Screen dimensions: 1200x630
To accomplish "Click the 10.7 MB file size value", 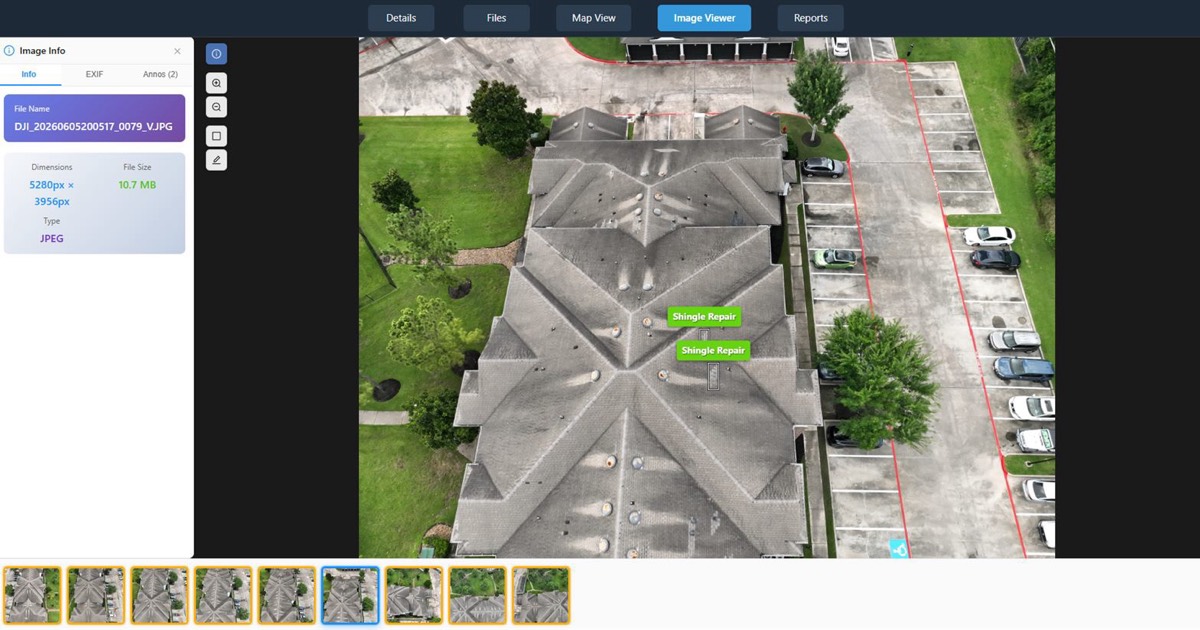I will [x=137, y=185].
